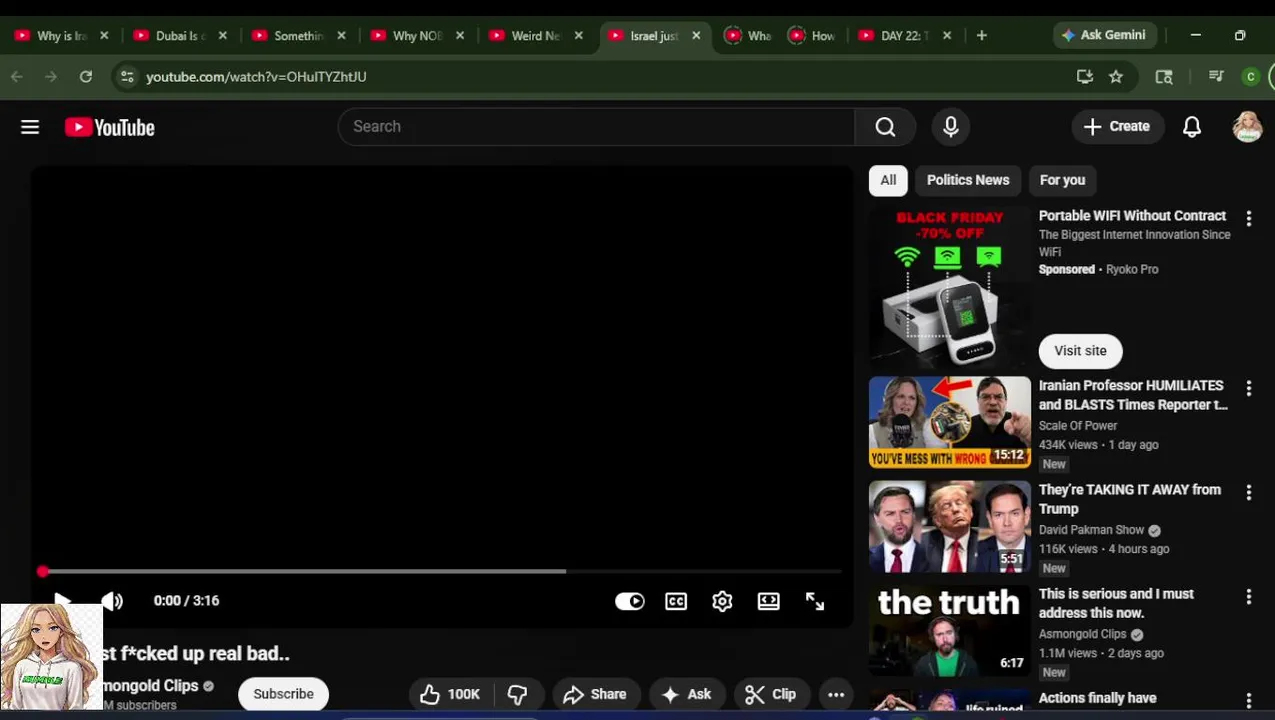The image size is (1275, 720).
Task: Open the notifications bell
Action: pyautogui.click(x=1192, y=127)
